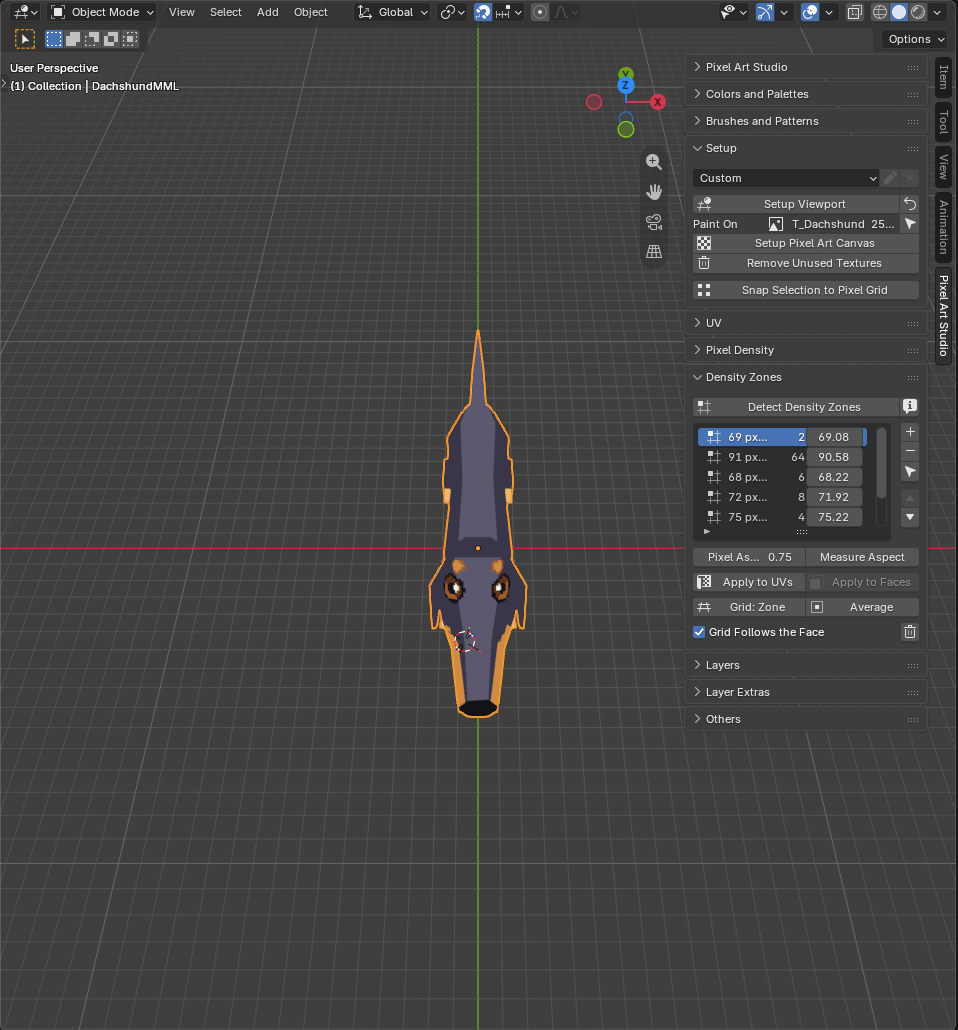
Task: Click Snap Selection to Pixel Grid
Action: click(806, 290)
